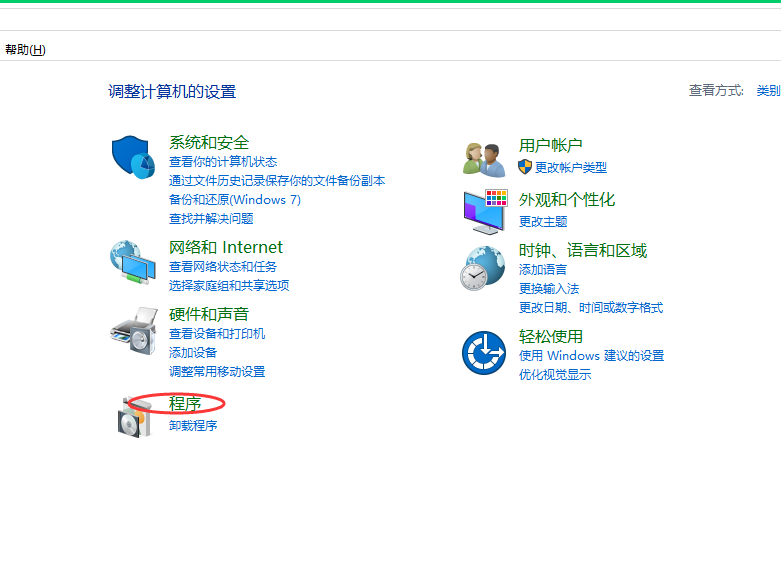Open 调整常用移动设置 link

tap(217, 372)
